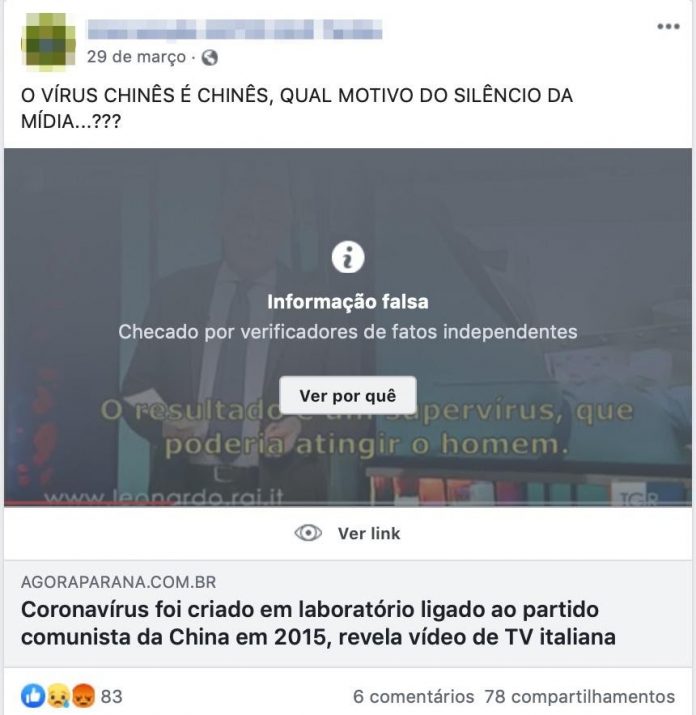Toggle the eye icon beside Ver link
Screen dimensions: 696x715
pyautogui.click(x=308, y=533)
